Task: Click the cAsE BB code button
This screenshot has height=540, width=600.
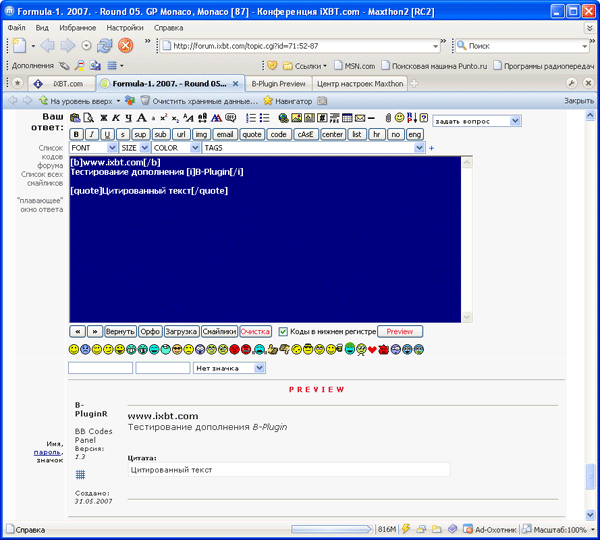Action: point(306,134)
